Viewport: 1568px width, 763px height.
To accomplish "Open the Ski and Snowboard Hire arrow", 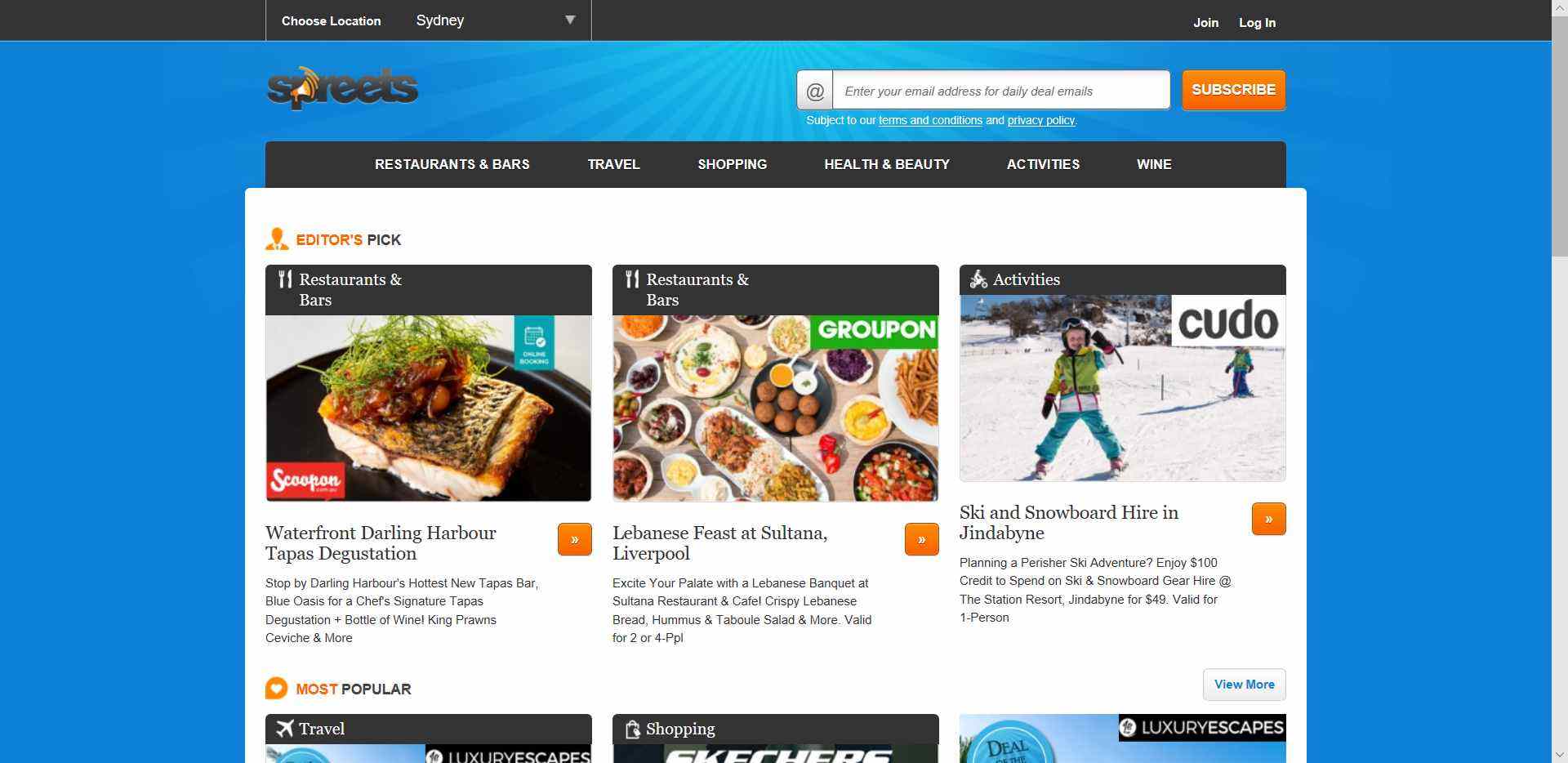I will (x=1268, y=519).
